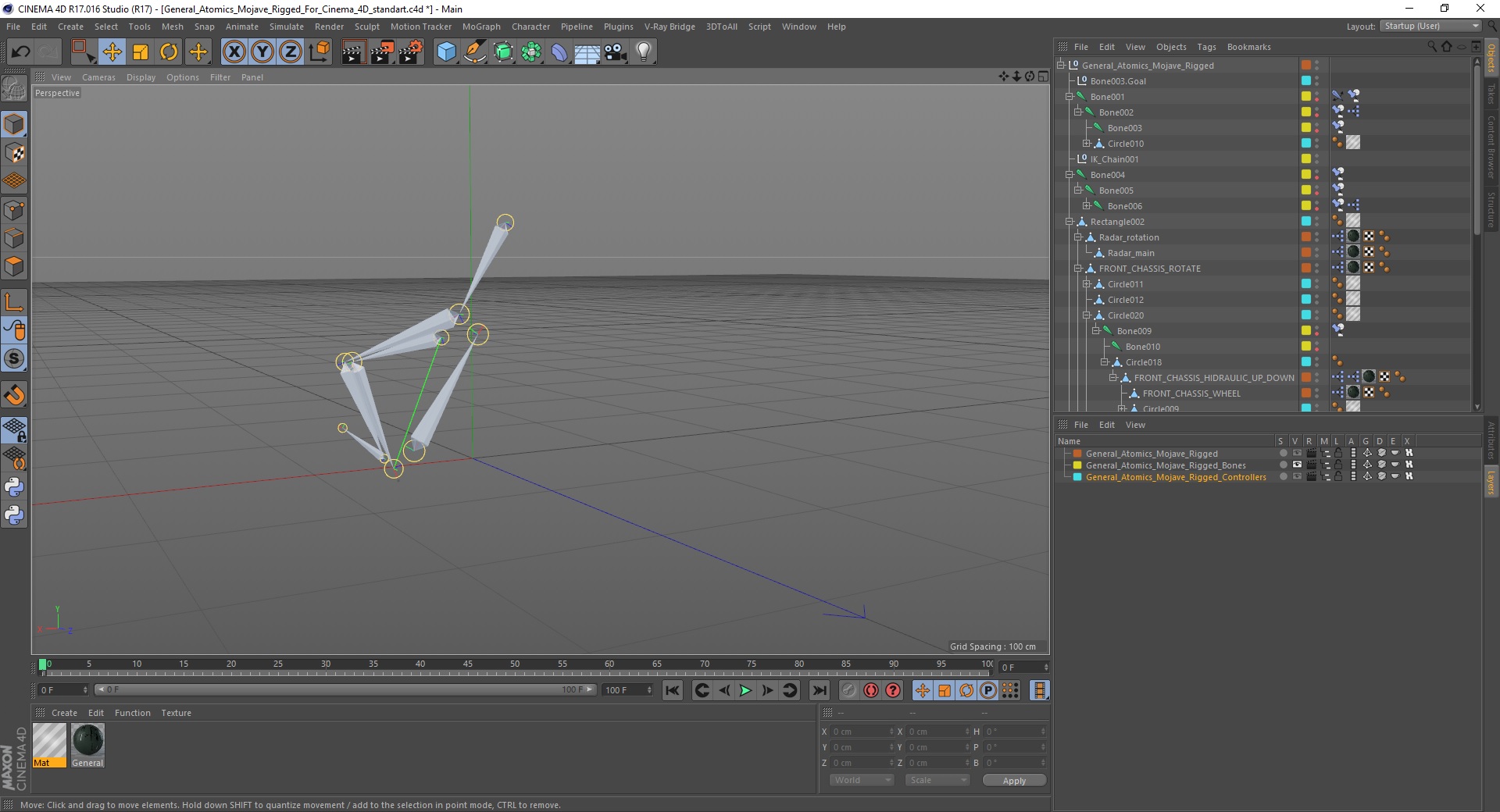Click the Undo arrow icon
This screenshot has width=1500, height=812.
coord(21,52)
